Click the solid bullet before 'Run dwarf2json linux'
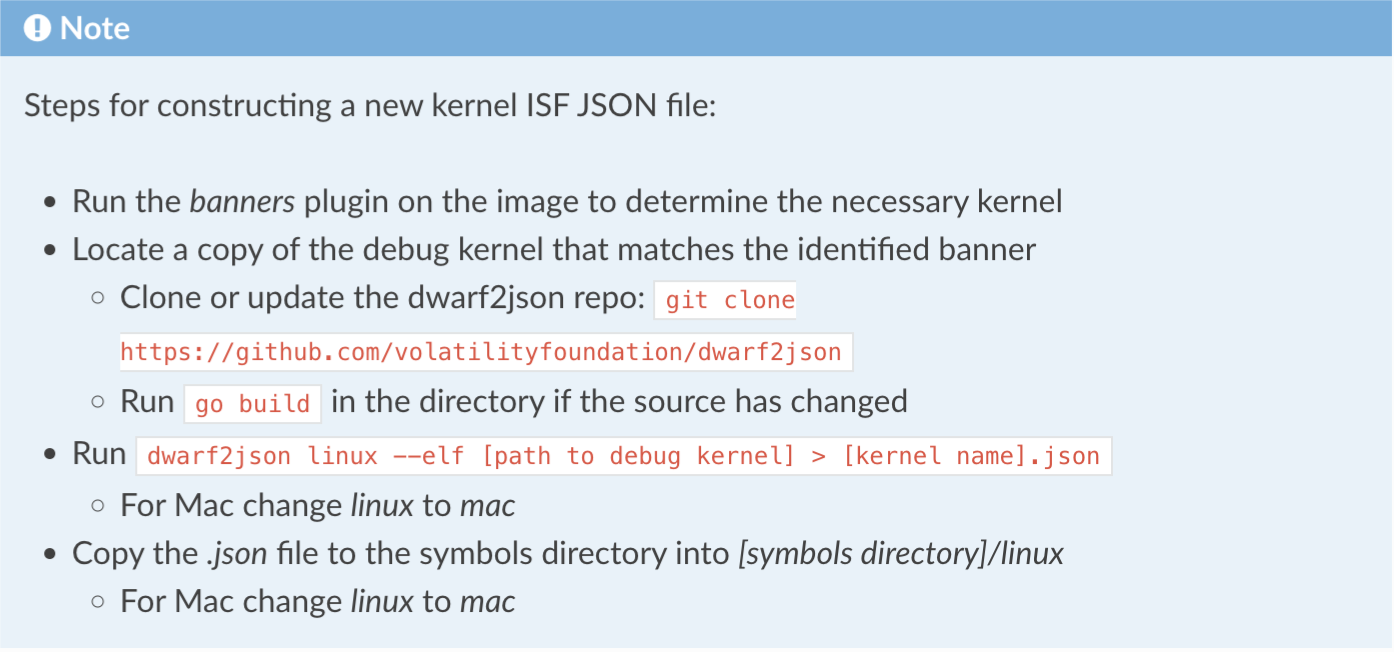Viewport: 1394px width, 652px height. tap(50, 455)
